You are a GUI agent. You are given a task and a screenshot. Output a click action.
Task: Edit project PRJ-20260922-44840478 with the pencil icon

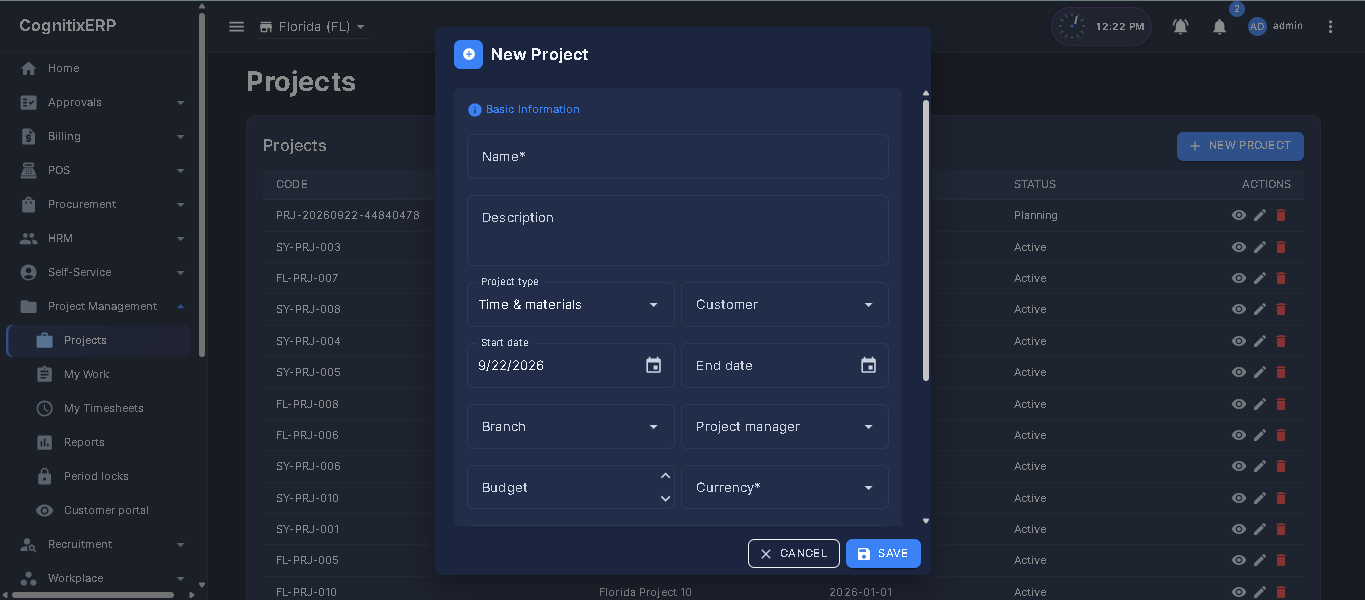[x=1260, y=215]
